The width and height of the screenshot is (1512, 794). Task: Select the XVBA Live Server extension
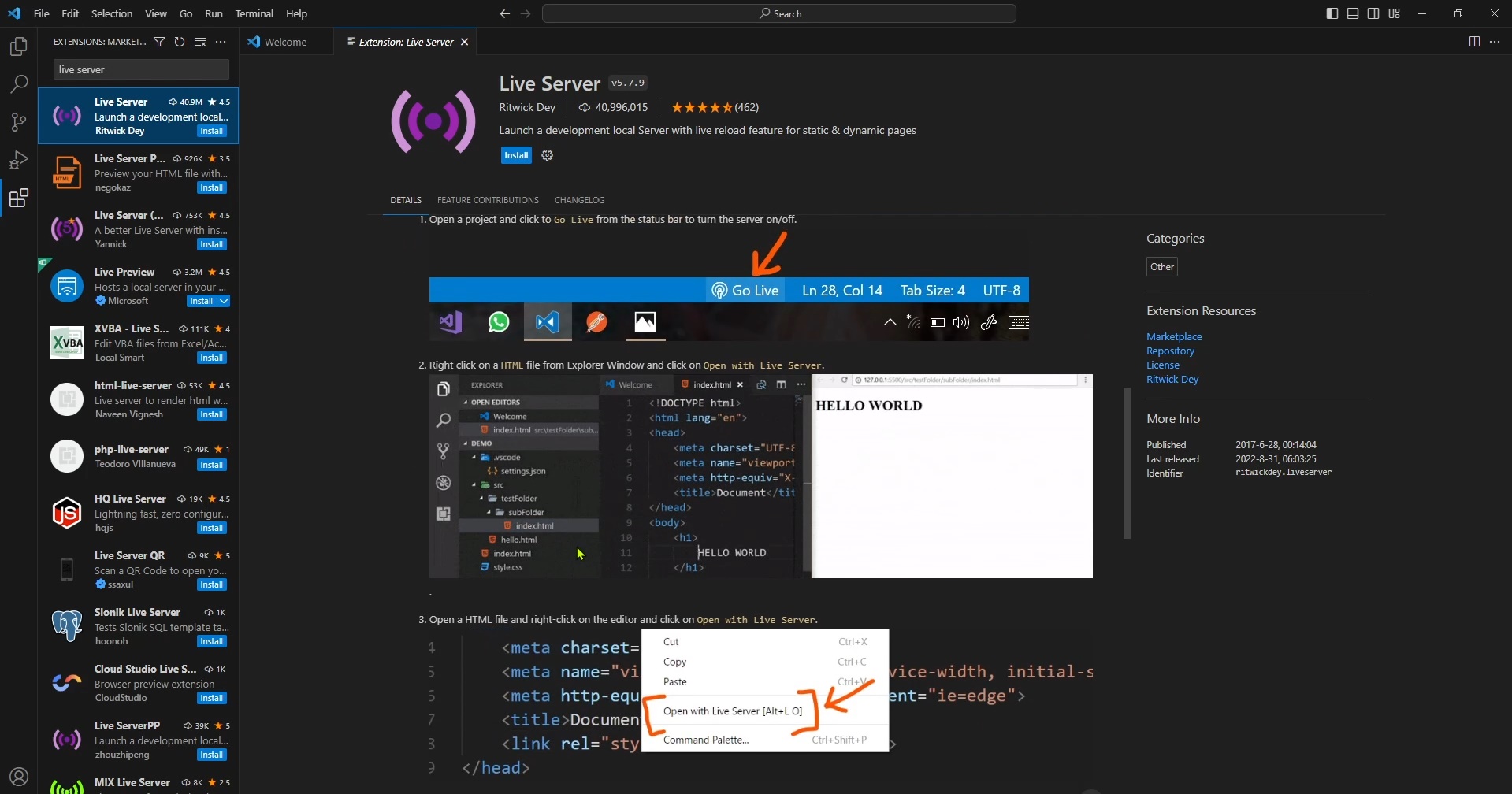[139, 343]
